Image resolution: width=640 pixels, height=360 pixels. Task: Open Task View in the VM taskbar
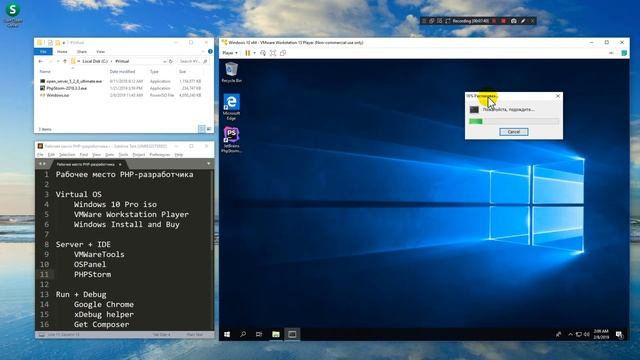point(259,334)
